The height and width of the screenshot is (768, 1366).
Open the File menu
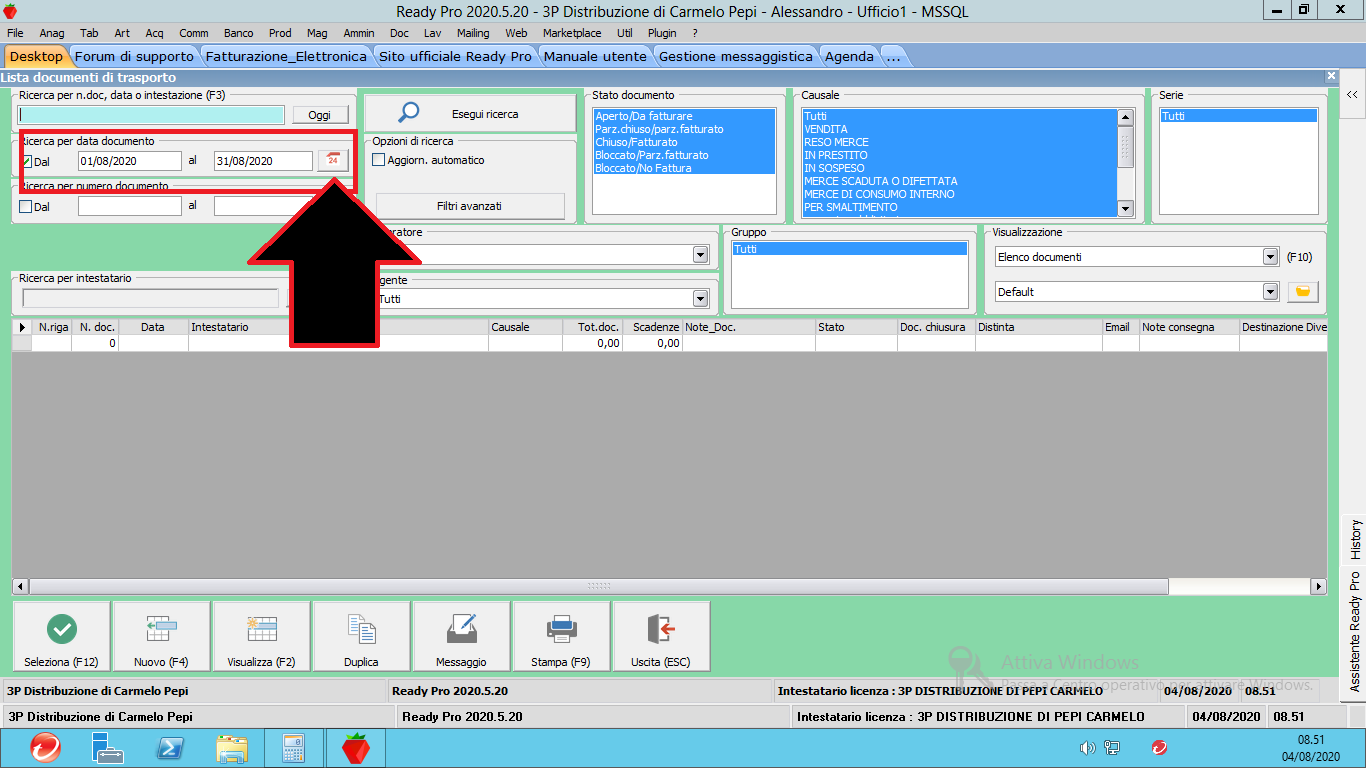[15, 33]
